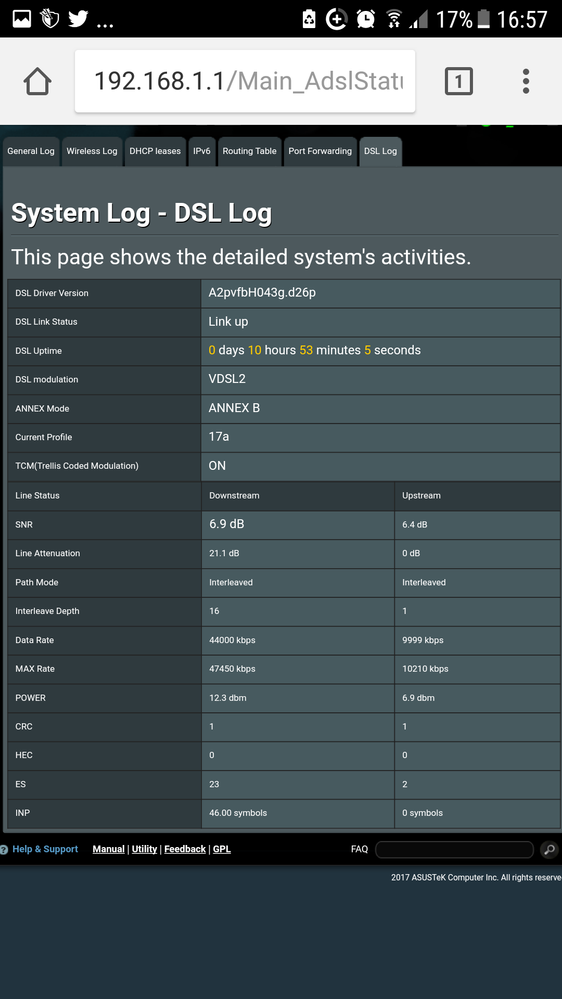Open the Utility link

point(145,849)
